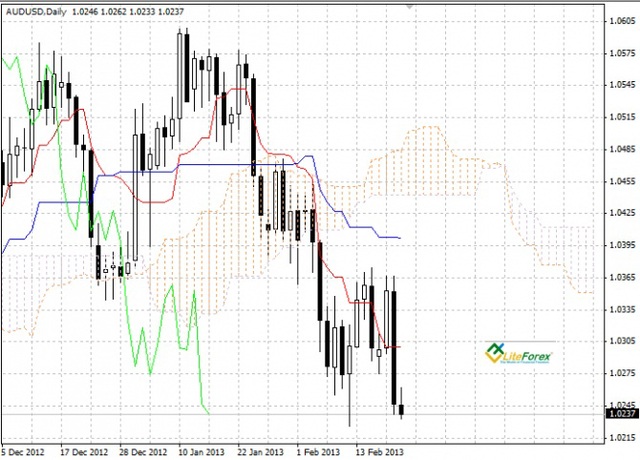
Task: Click the 10 Jan 2013 date label
Action: click(201, 452)
